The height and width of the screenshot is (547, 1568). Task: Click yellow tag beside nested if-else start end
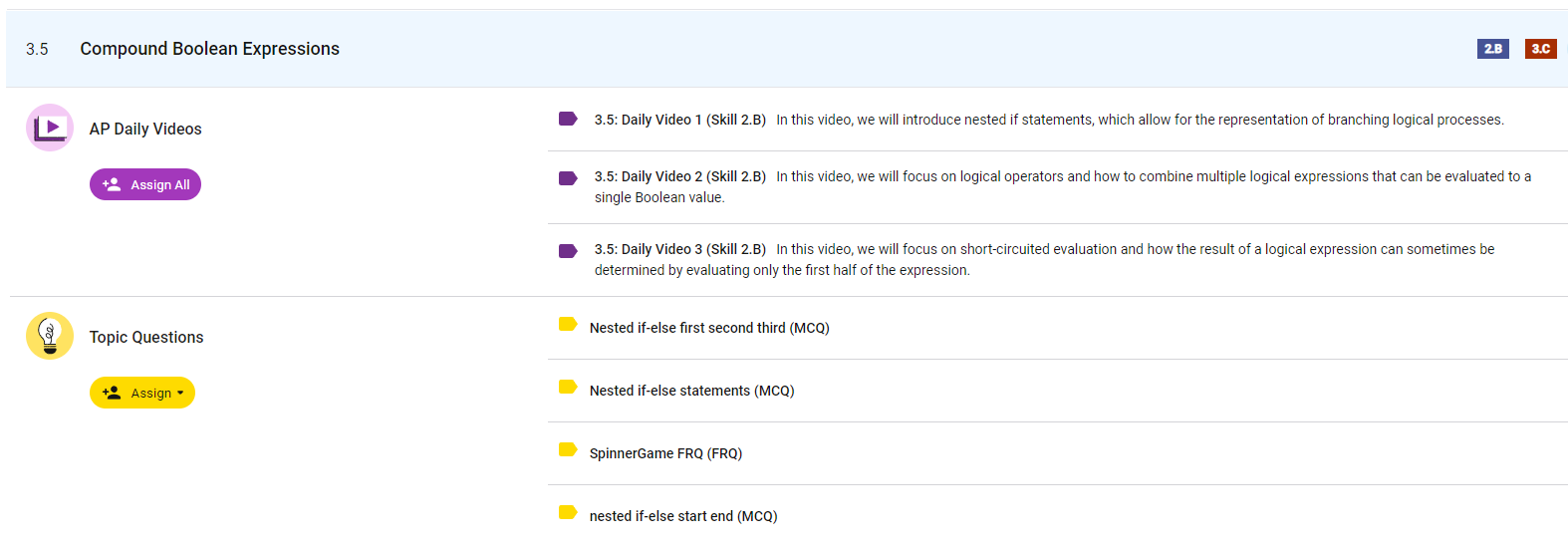point(568,512)
